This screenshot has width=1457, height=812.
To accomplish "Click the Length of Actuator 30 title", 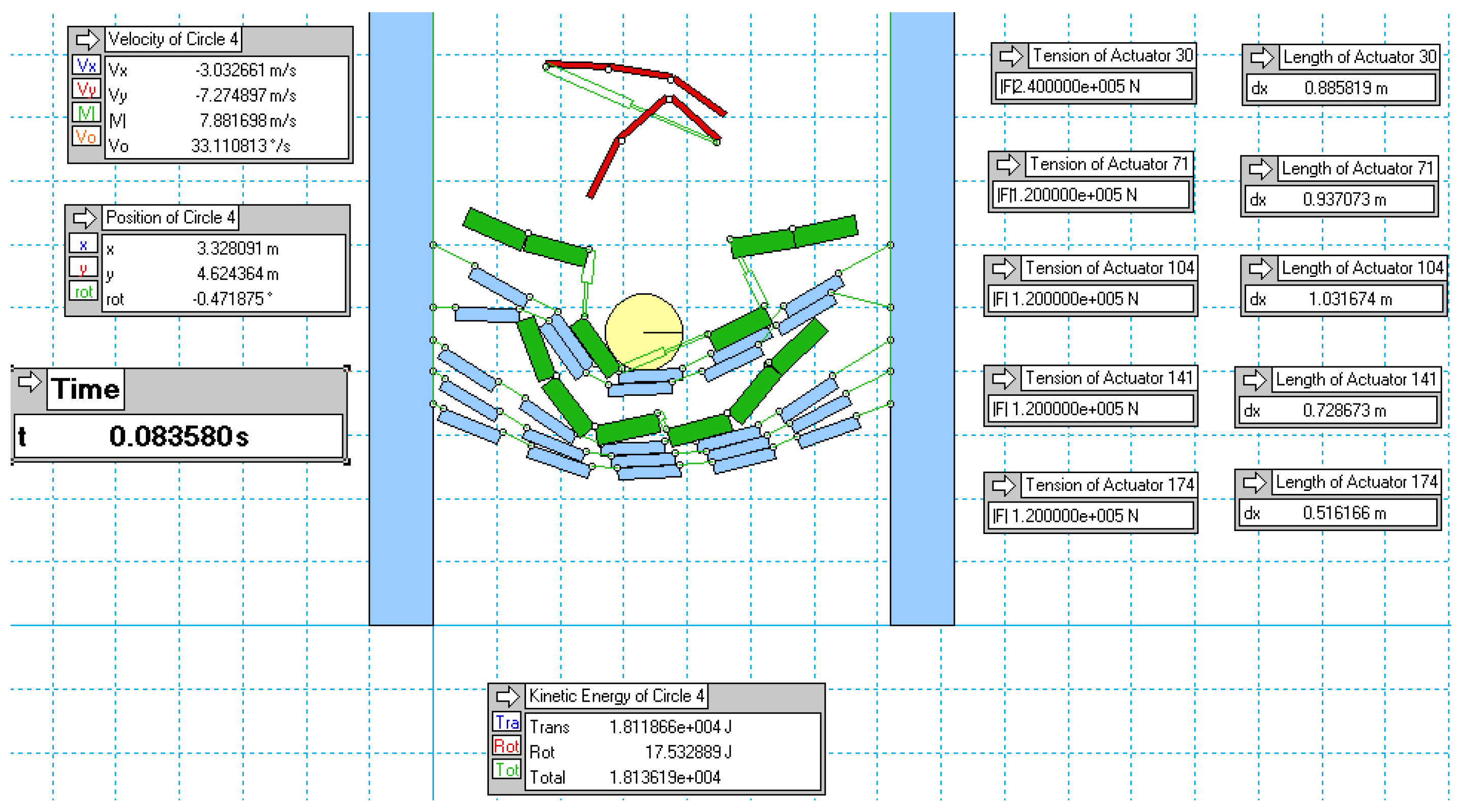I will coord(1359,57).
